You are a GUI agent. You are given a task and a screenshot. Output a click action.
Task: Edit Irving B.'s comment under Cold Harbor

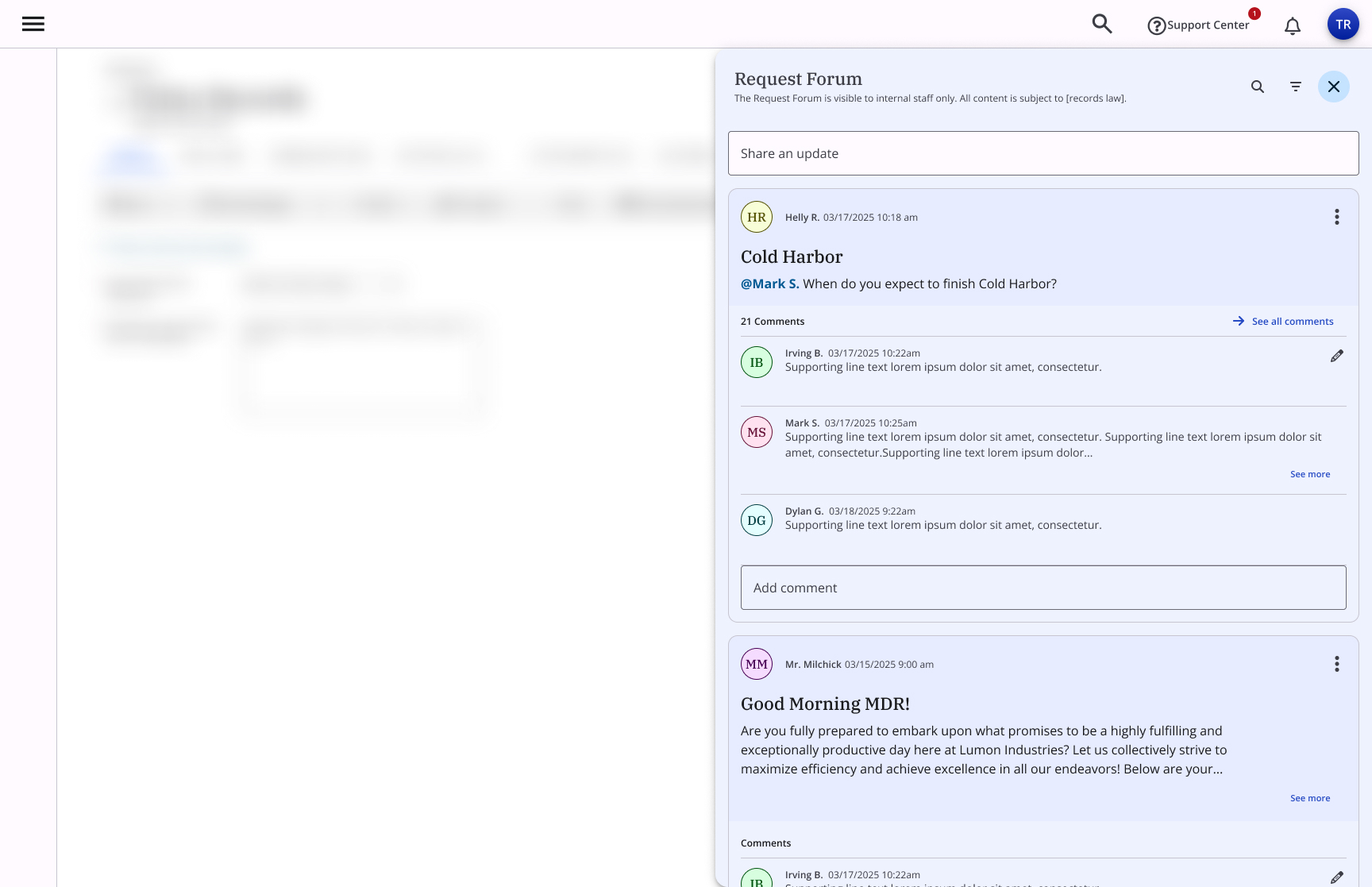(x=1337, y=356)
